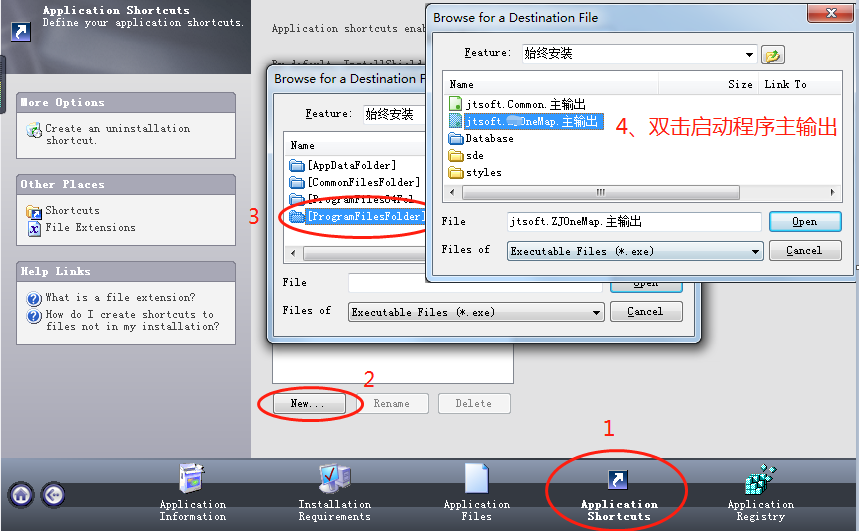Open 'Create an uninstallation shortcut' link
This screenshot has height=531, width=859.
[117, 134]
